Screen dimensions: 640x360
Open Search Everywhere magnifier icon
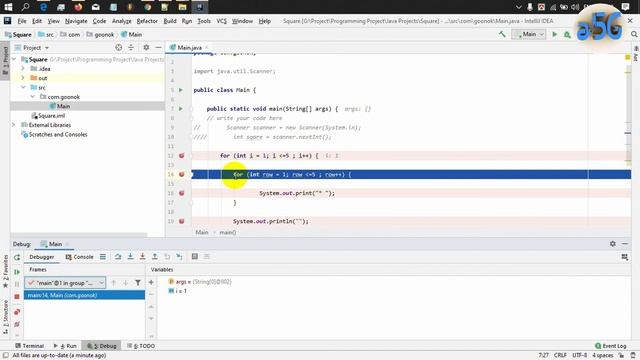tap(634, 35)
